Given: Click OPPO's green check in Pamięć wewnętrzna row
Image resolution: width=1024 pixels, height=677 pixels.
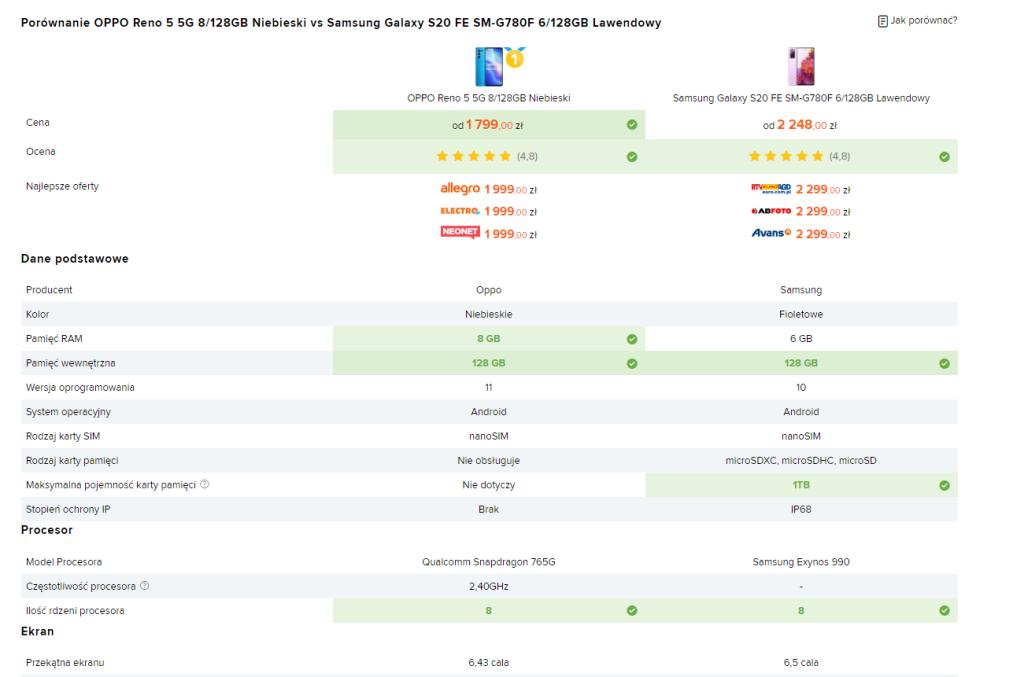Looking at the screenshot, I should (632, 364).
